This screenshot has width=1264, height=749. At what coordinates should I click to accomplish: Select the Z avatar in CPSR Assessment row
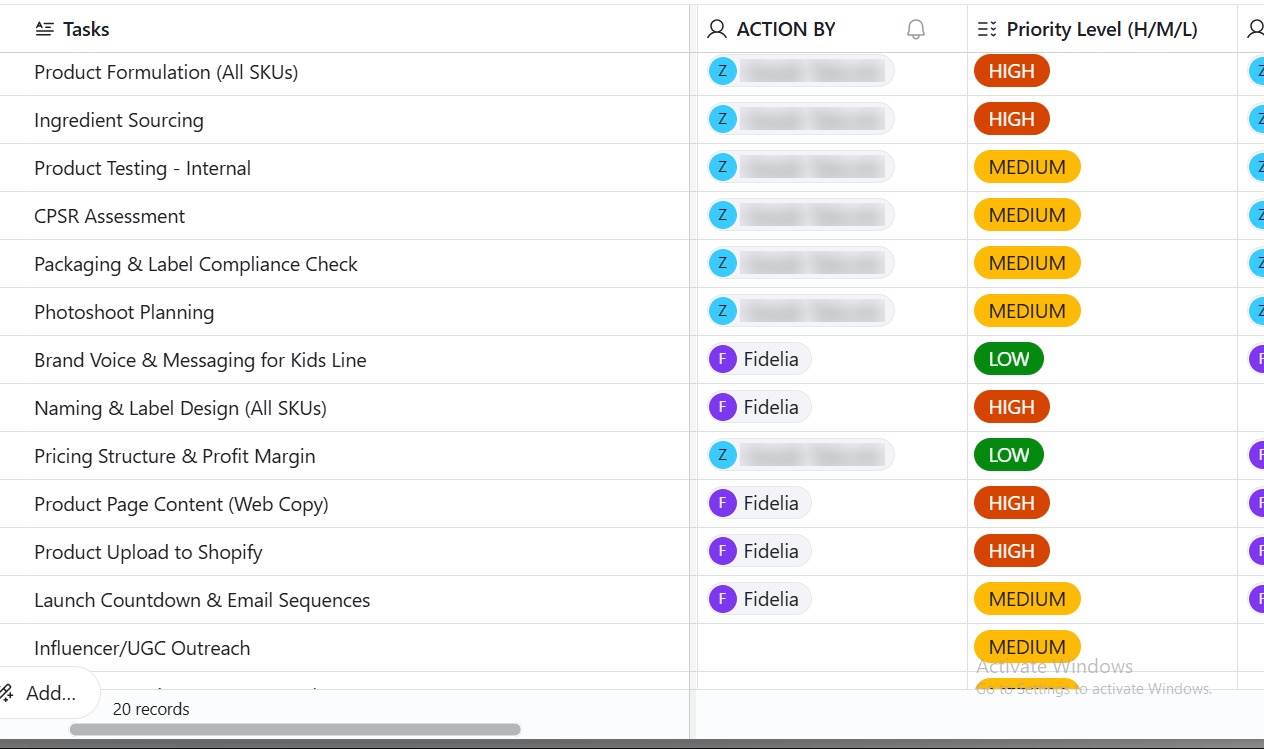(722, 215)
